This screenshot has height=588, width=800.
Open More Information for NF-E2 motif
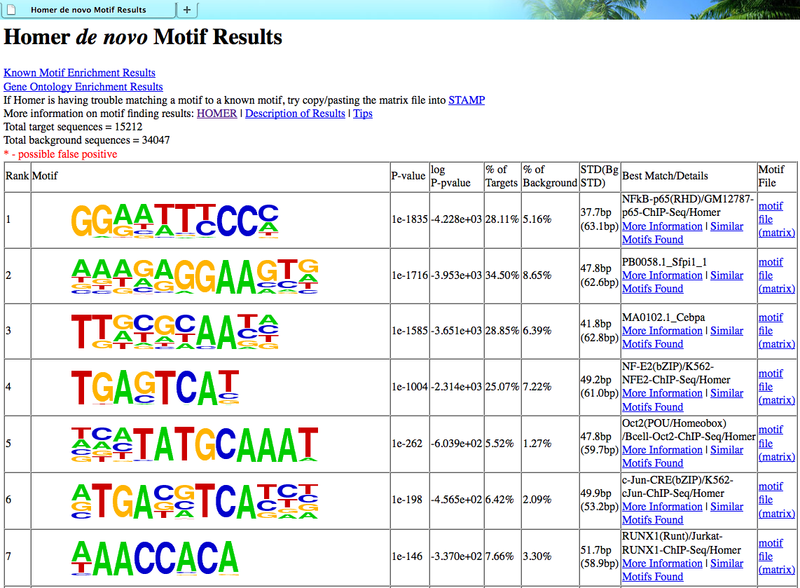tap(662, 393)
